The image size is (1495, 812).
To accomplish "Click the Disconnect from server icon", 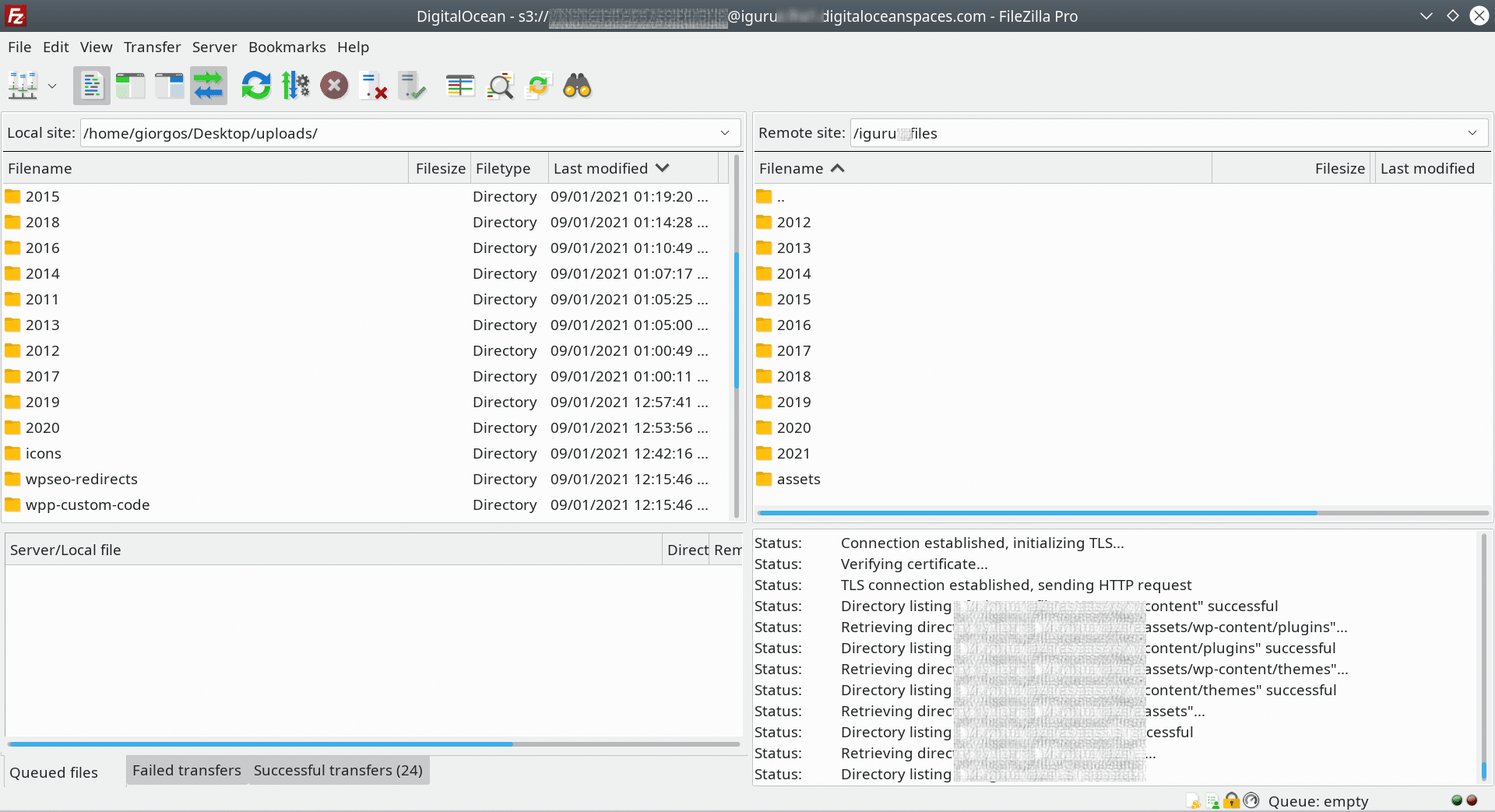I will [374, 86].
